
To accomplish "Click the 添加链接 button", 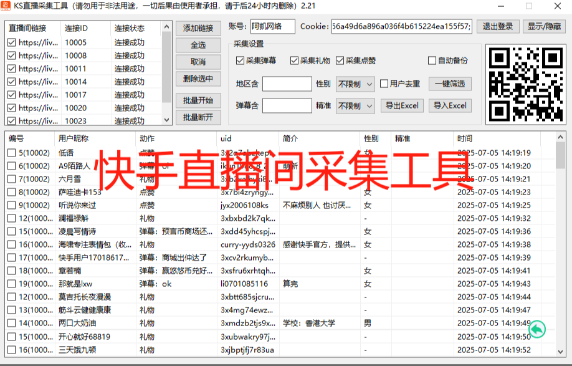I will click(x=198, y=28).
